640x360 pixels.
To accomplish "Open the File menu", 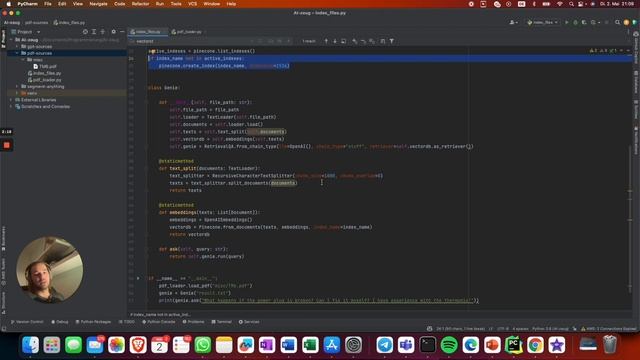I will click(x=48, y=4).
